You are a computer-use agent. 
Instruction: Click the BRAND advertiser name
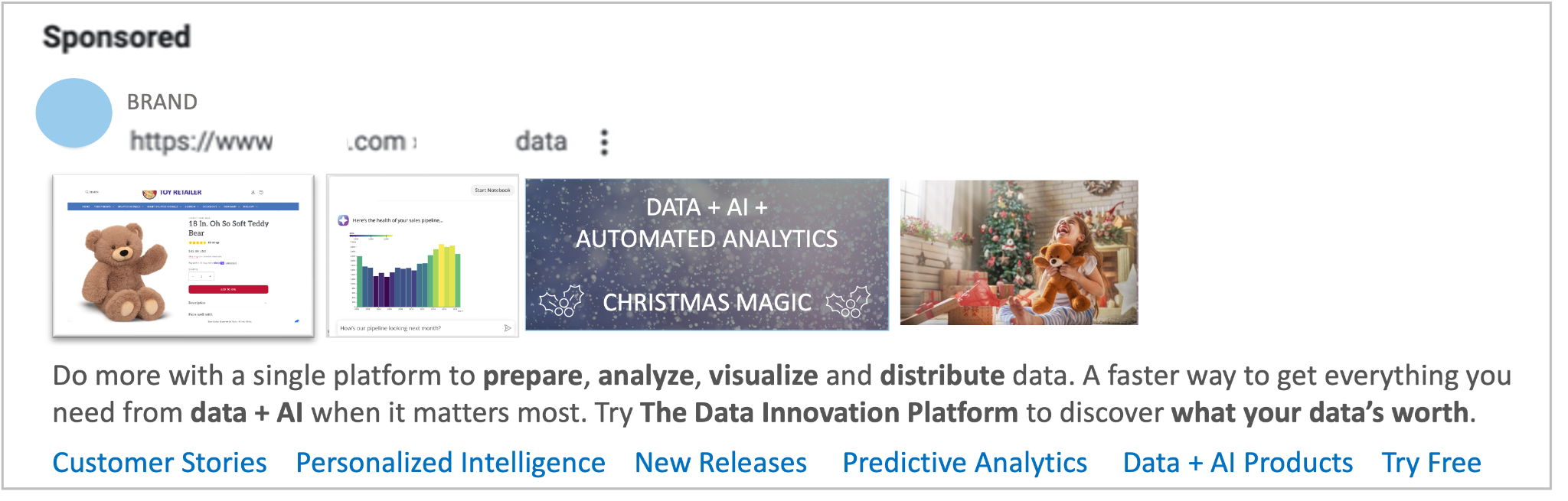tap(162, 102)
